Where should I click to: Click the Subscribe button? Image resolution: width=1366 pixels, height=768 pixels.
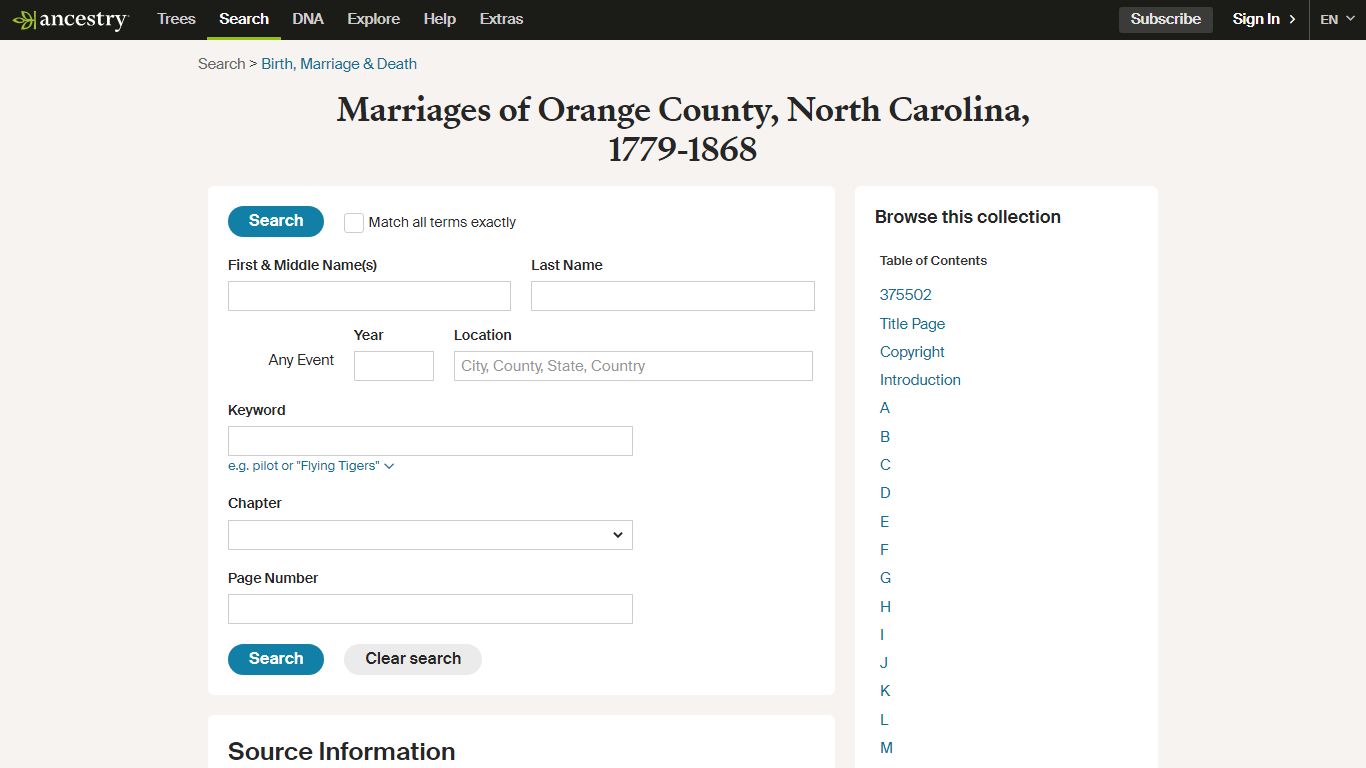[1166, 19]
